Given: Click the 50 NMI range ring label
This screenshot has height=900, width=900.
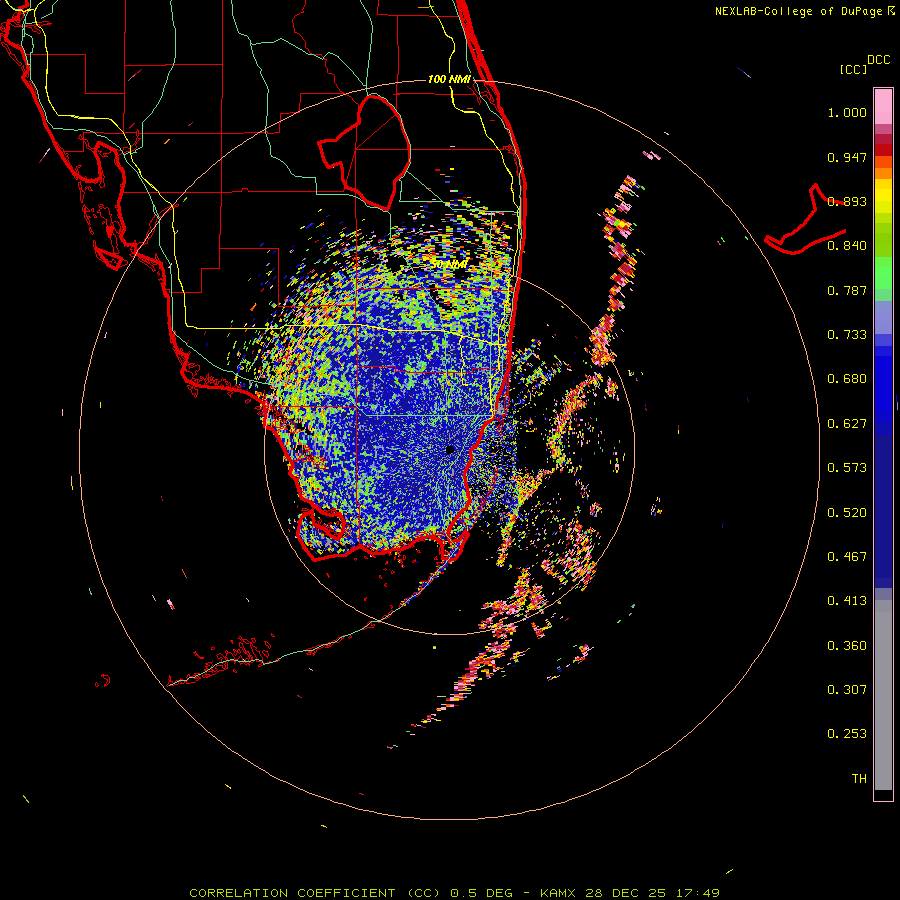Looking at the screenshot, I should point(449,265).
